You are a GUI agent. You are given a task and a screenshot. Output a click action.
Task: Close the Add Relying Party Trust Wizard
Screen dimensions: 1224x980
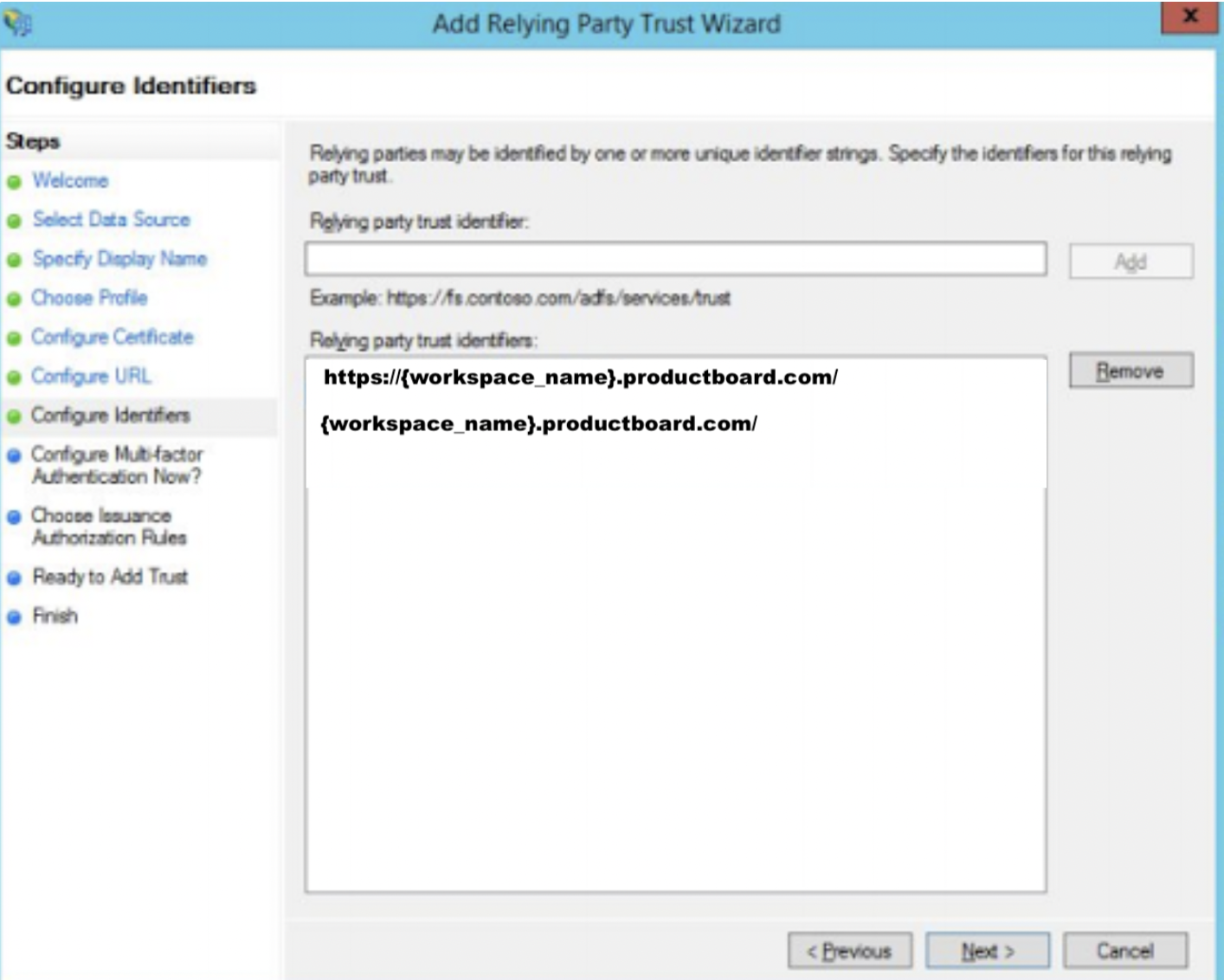[x=1189, y=17]
